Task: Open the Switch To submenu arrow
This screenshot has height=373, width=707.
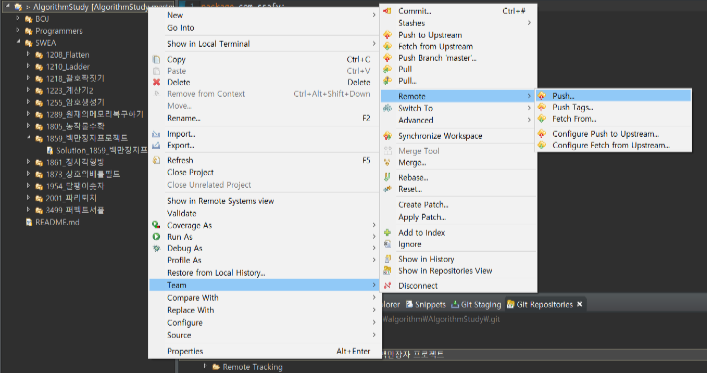Action: (x=529, y=108)
